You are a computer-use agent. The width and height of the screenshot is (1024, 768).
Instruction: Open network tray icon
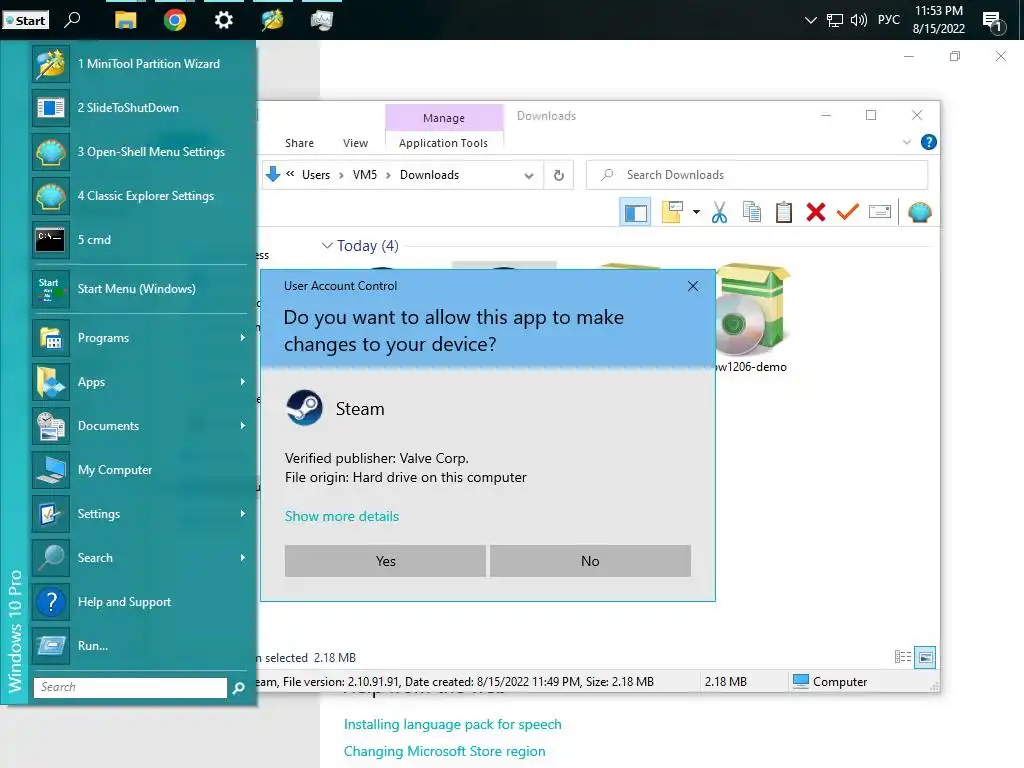click(x=835, y=20)
